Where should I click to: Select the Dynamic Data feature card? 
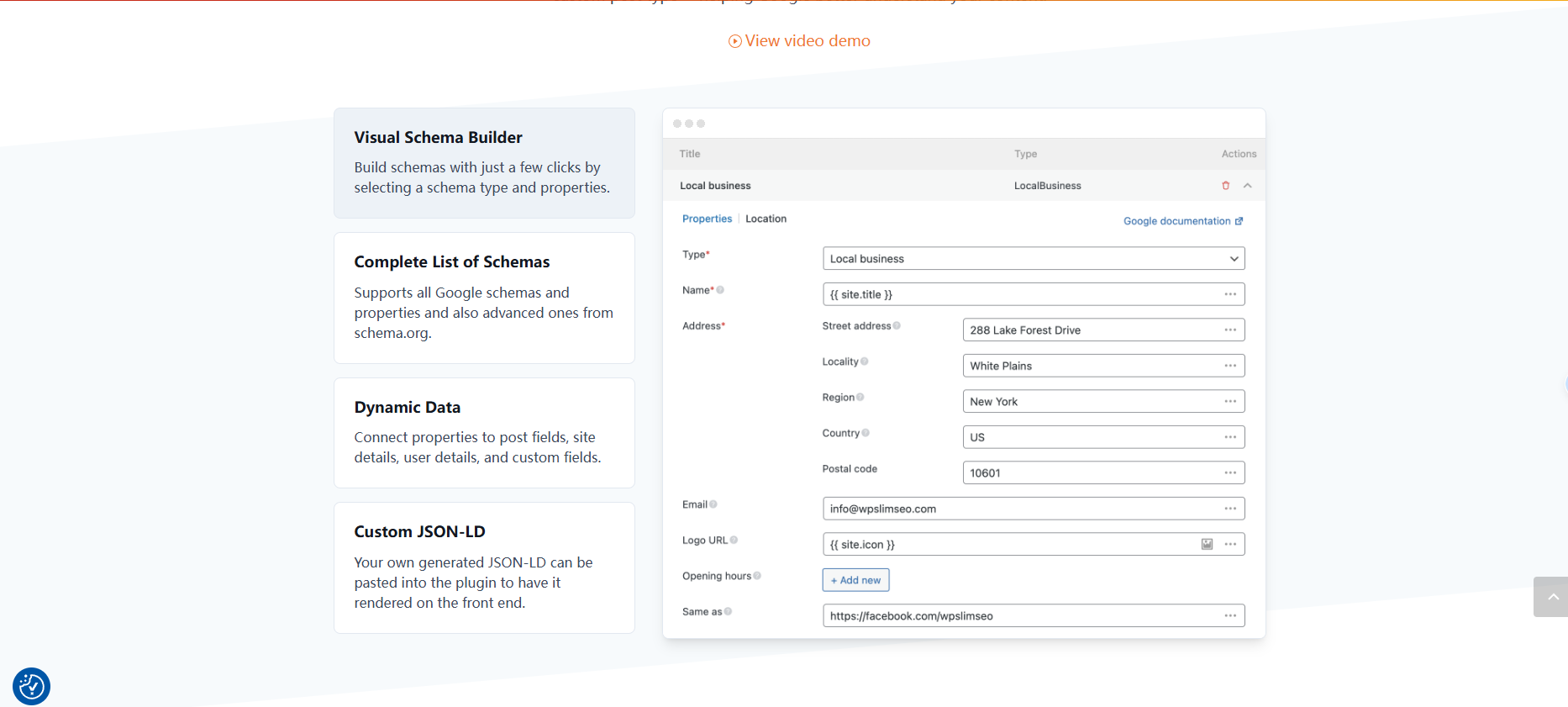coord(484,433)
